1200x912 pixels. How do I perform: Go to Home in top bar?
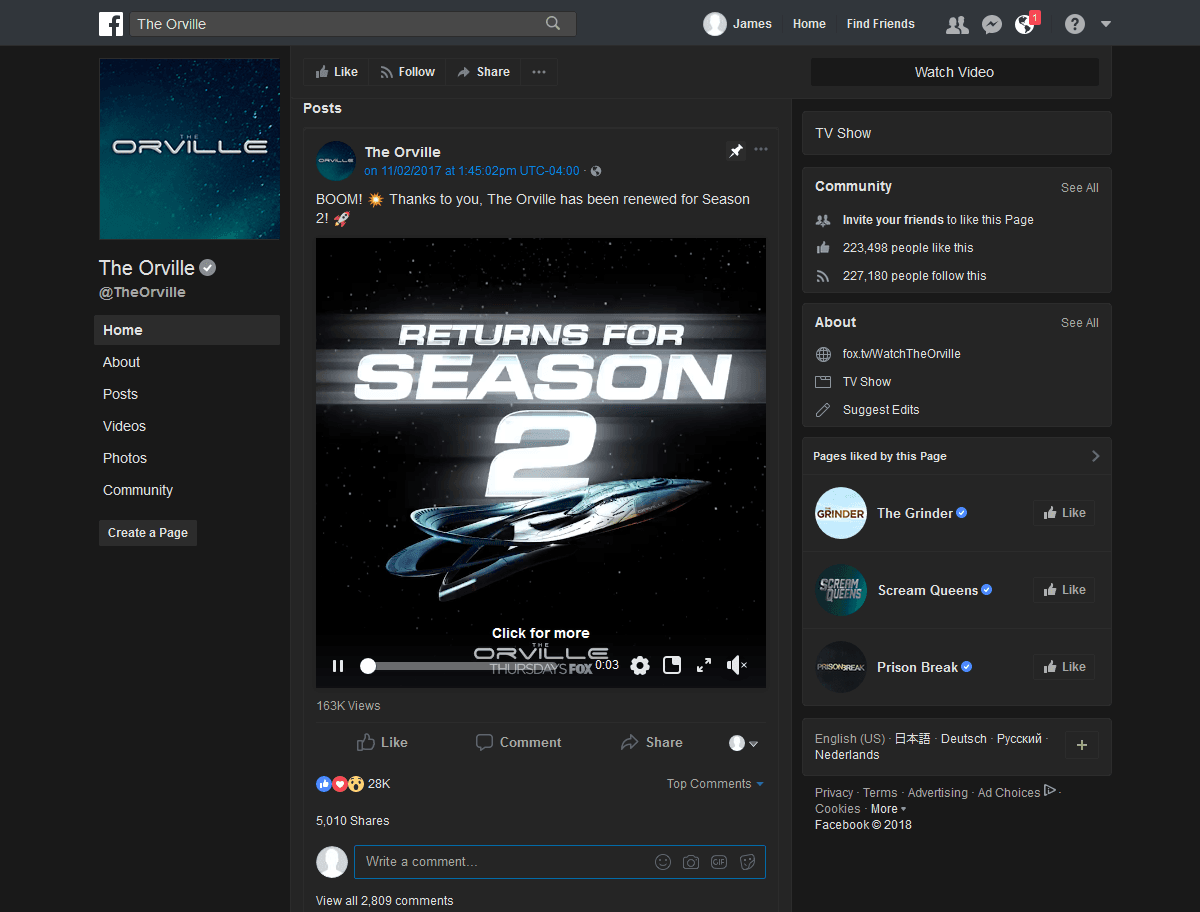[809, 24]
